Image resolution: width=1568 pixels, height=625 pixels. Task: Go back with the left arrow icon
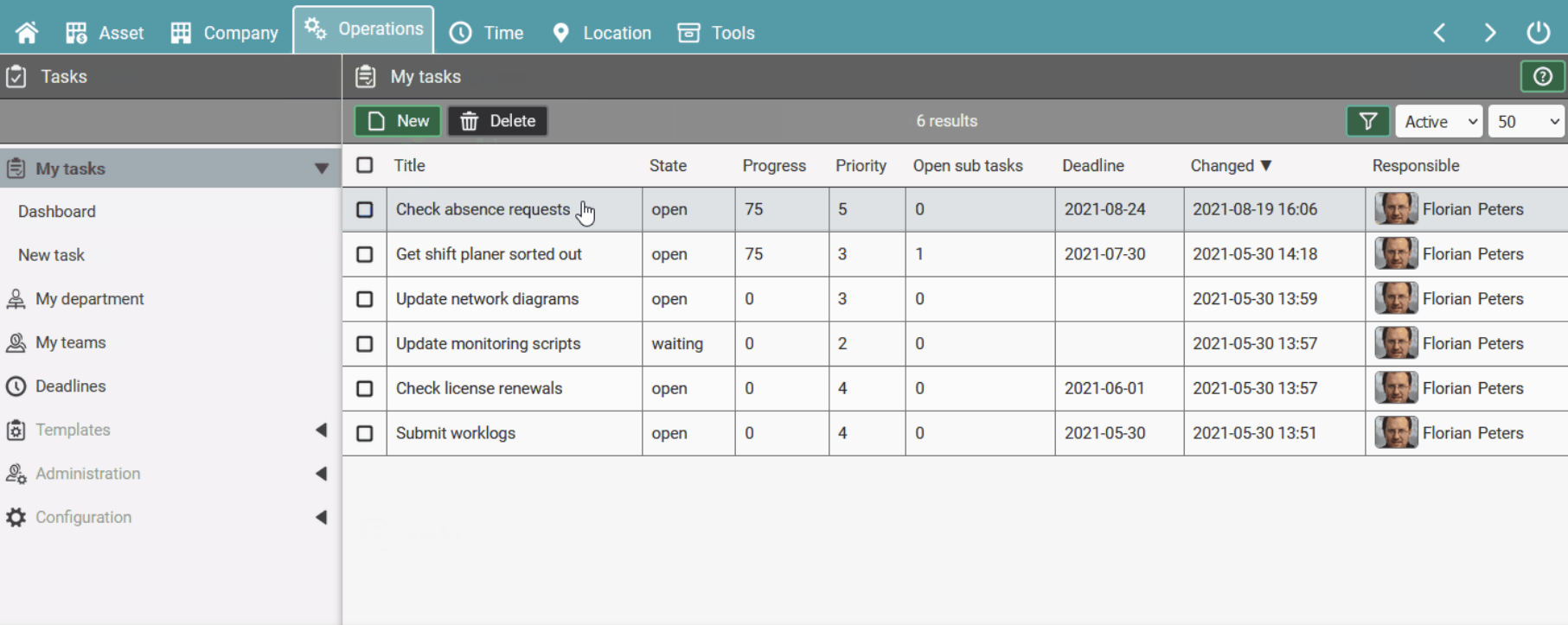click(1440, 33)
